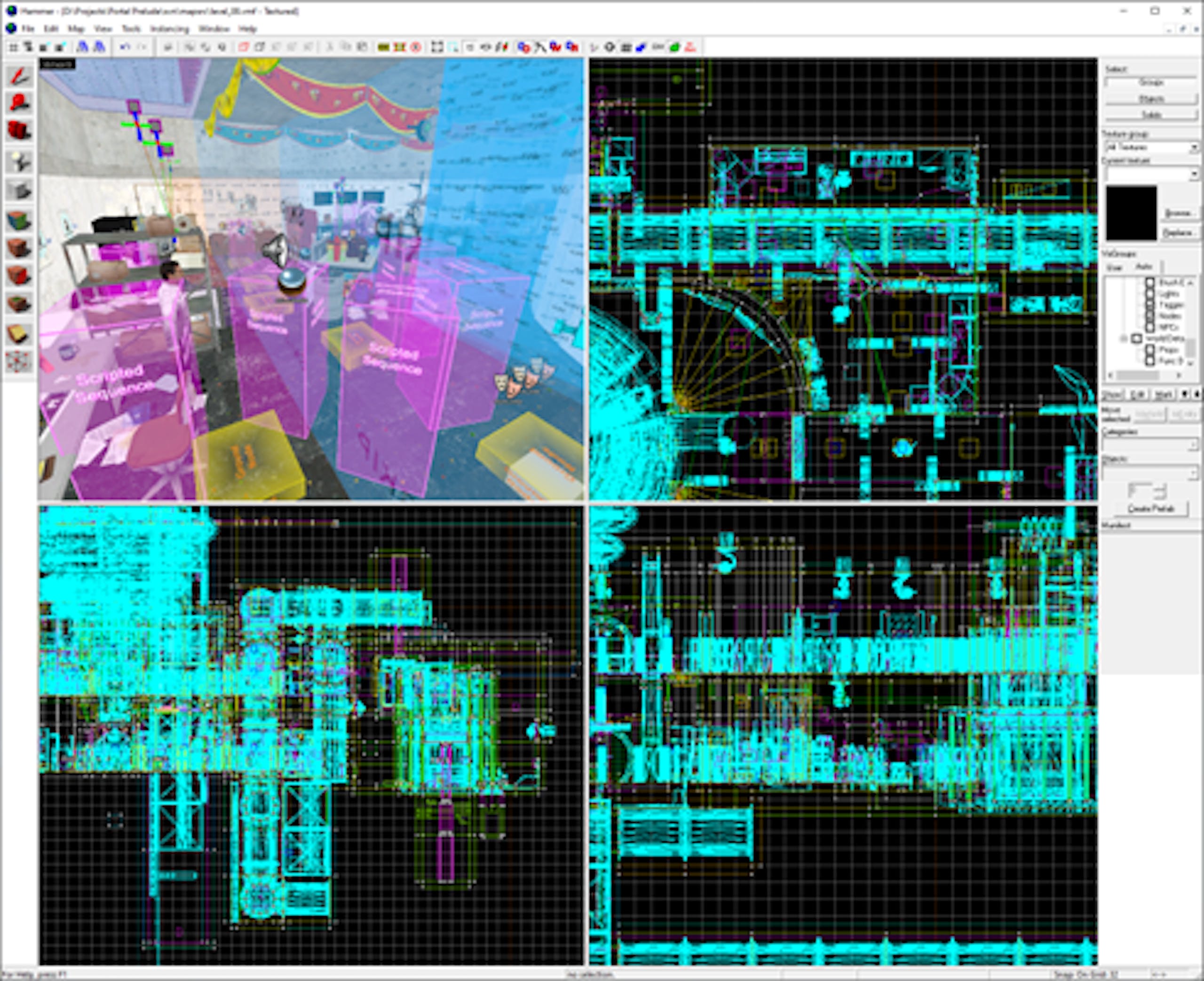The width and height of the screenshot is (1204, 981).
Task: Expand the worldData item in VisGroups
Action: [x=1124, y=339]
